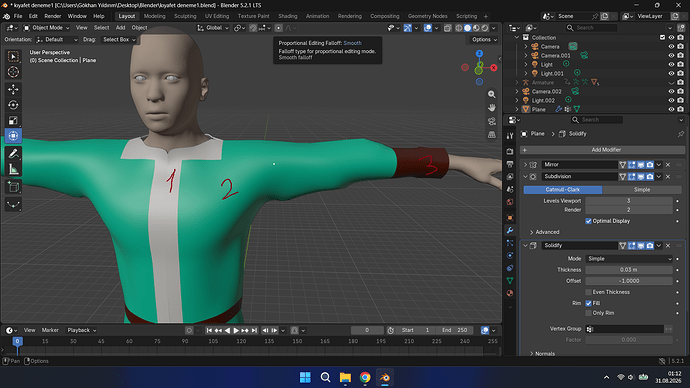Hide Light.001 in viewport
The width and height of the screenshot is (690, 388).
coord(671,73)
